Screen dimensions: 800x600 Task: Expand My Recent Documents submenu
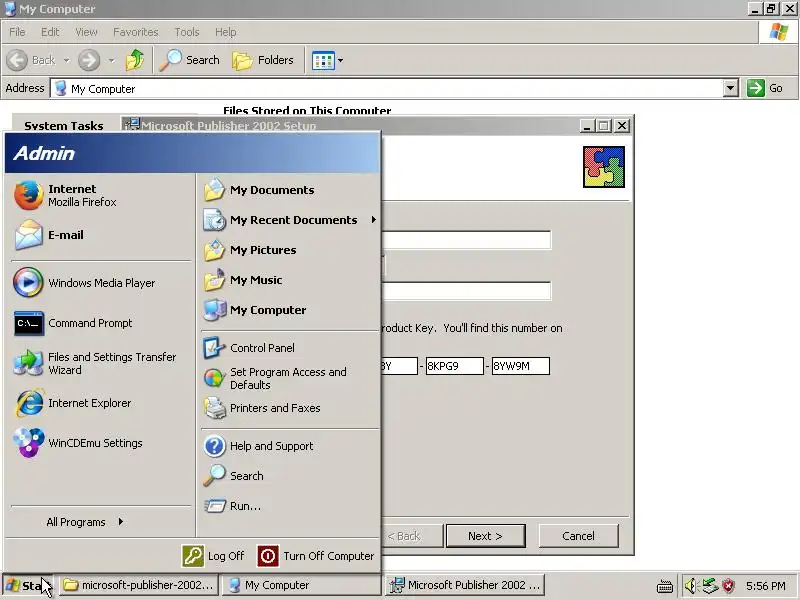pyautogui.click(x=290, y=220)
